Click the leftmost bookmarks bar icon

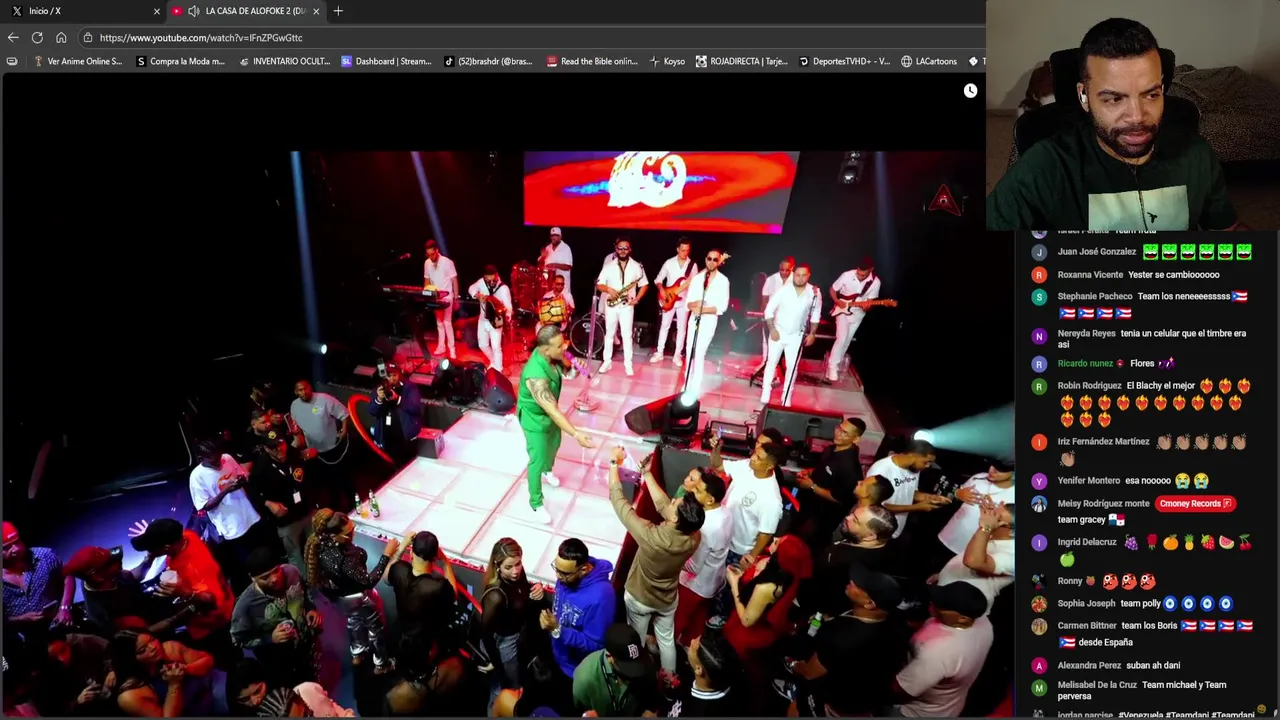[12, 61]
